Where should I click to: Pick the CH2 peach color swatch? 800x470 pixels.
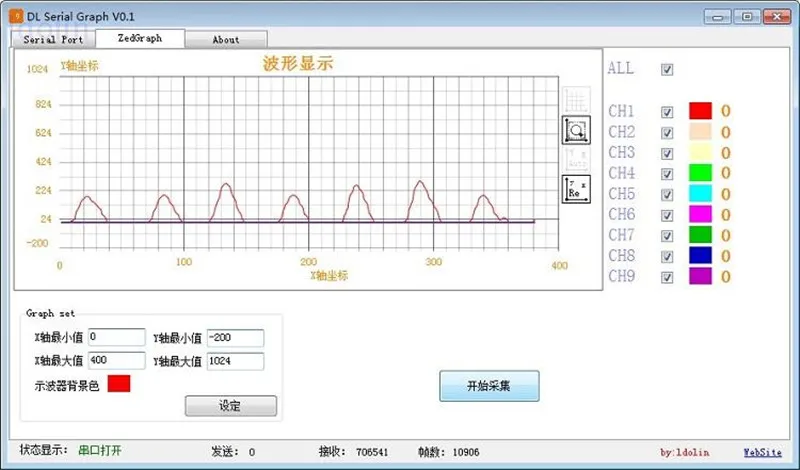click(x=700, y=132)
